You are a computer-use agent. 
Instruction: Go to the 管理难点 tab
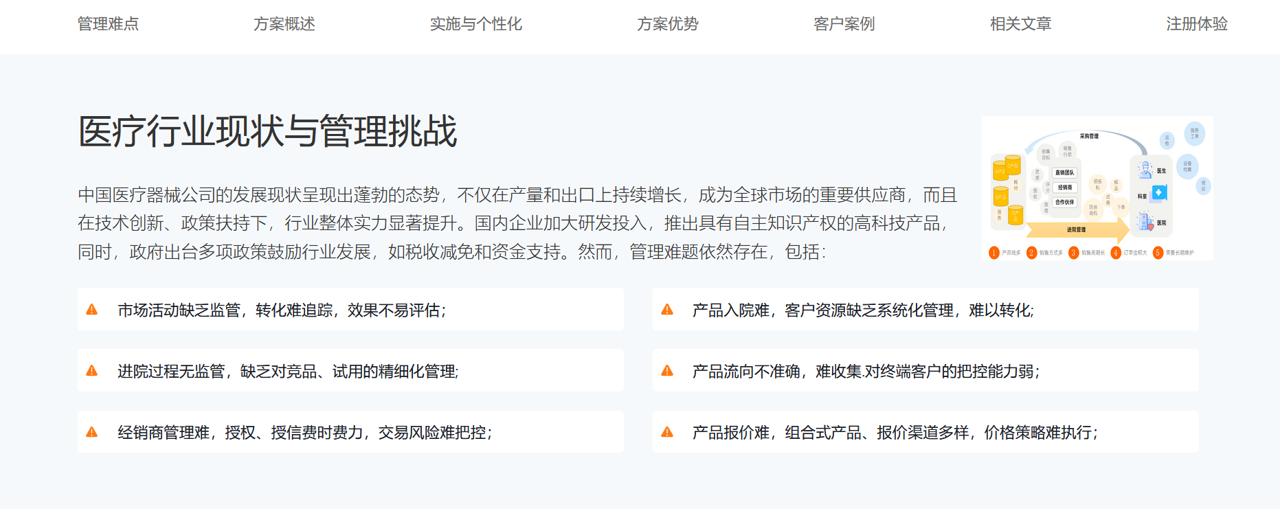(x=108, y=24)
